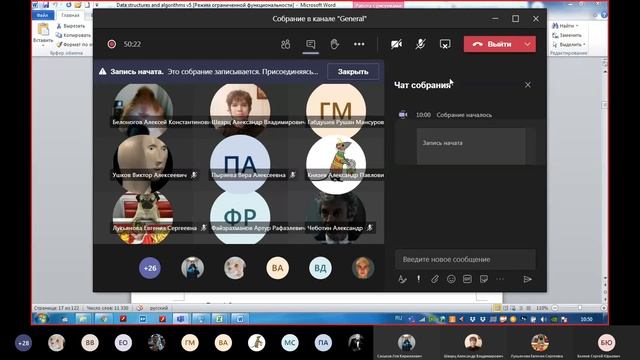The height and width of the screenshot is (360, 640).
Task: Click the 10:50 taskbar clock
Action: (x=587, y=319)
